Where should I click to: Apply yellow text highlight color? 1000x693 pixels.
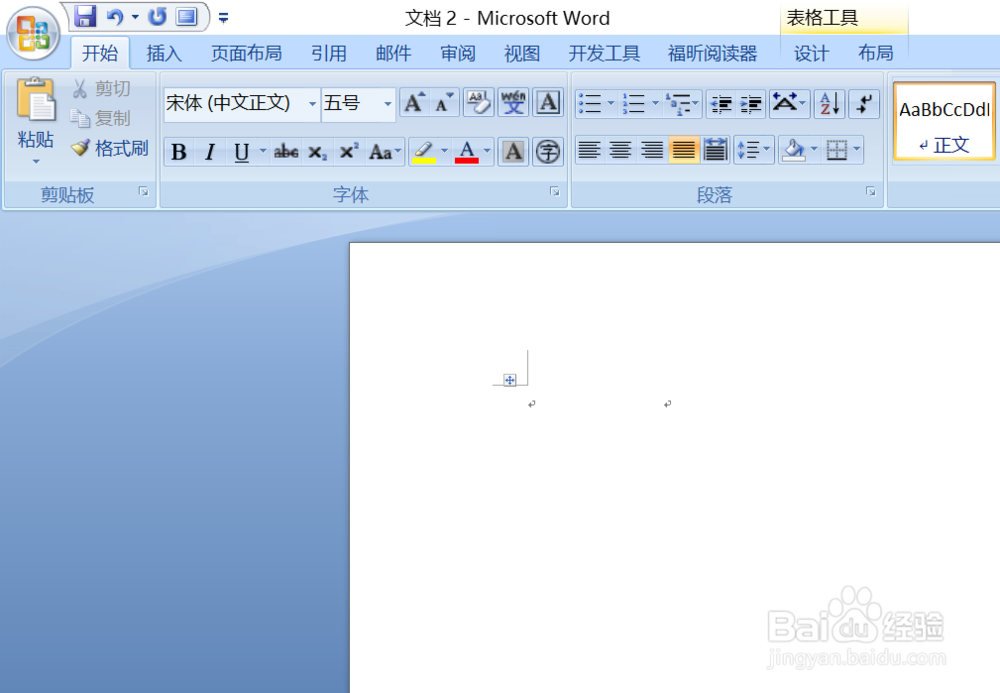(424, 152)
